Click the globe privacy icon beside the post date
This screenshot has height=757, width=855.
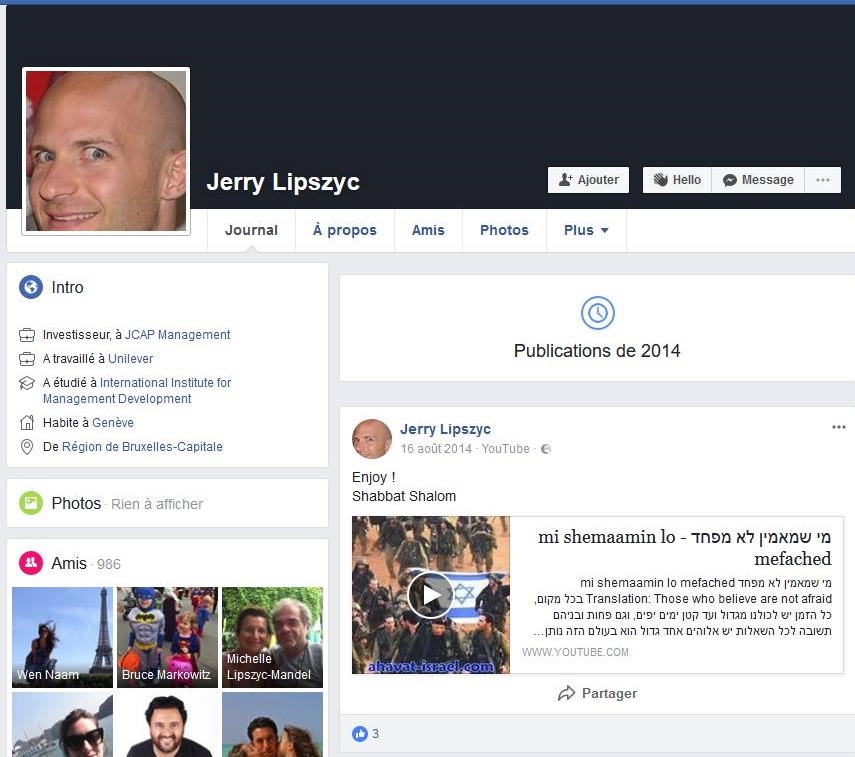tap(546, 449)
